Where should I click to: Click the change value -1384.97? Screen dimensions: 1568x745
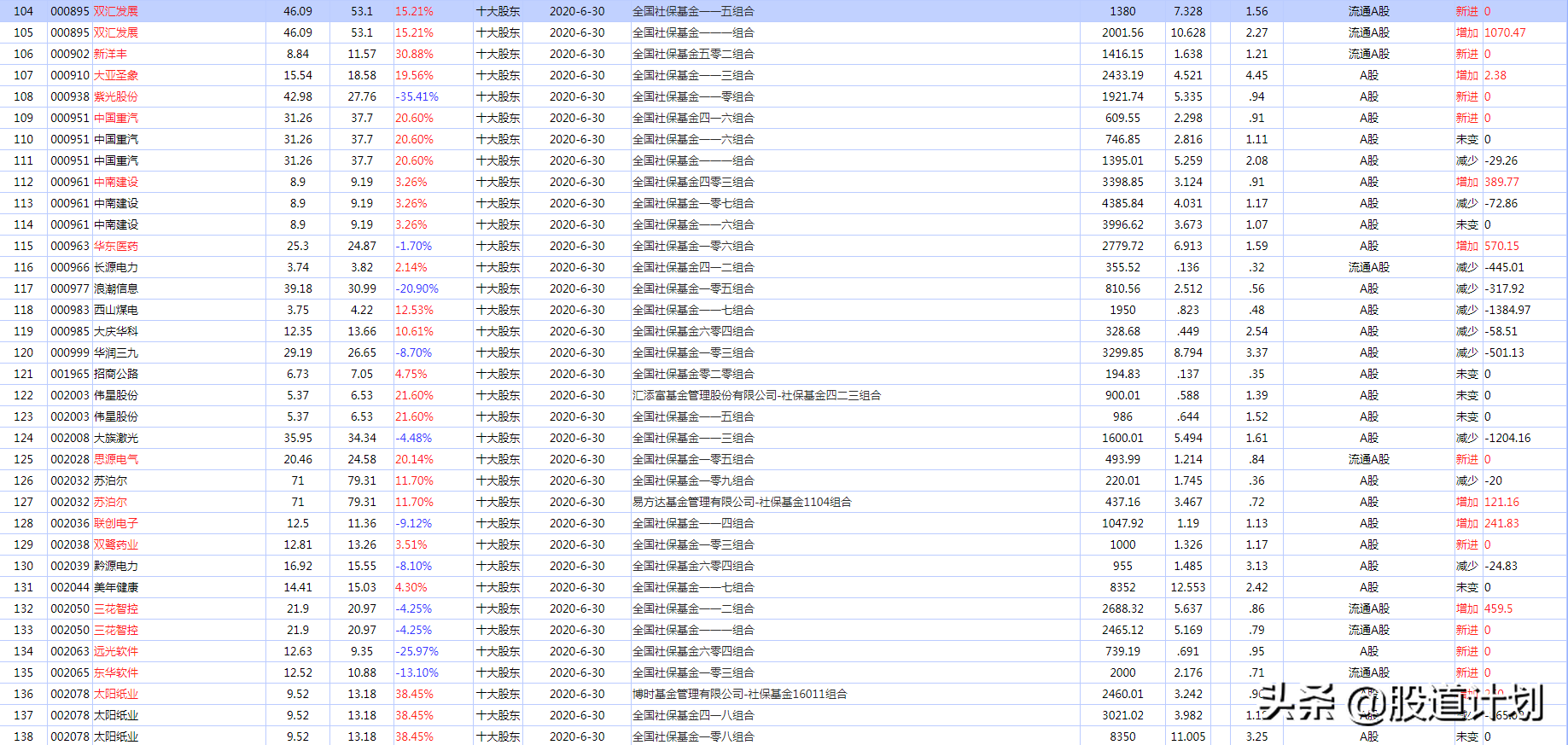tap(1507, 310)
